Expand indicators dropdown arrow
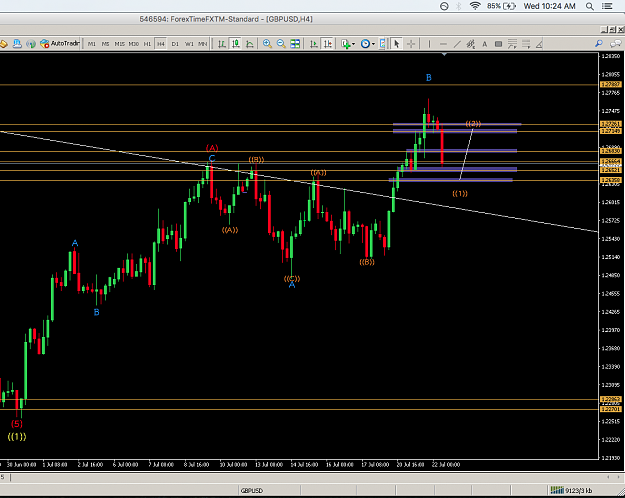 [x=353, y=44]
